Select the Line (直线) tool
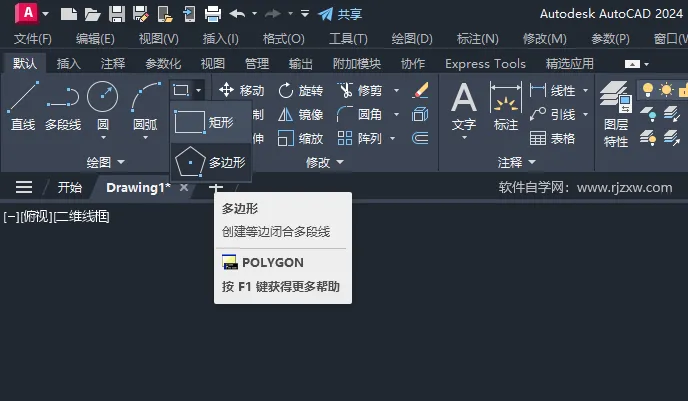The image size is (688, 401). point(23,106)
